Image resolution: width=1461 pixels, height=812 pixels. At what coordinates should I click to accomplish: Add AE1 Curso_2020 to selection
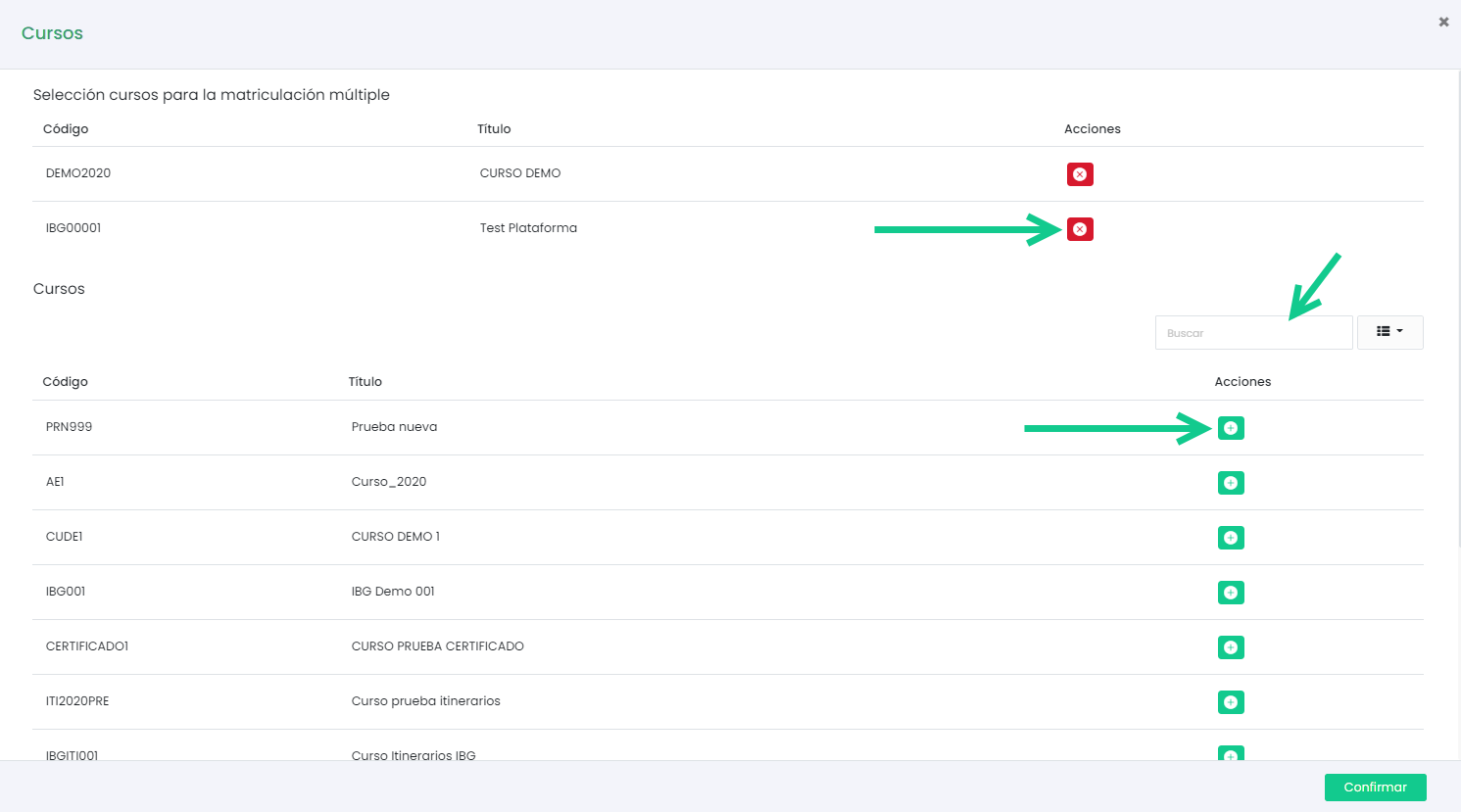click(1230, 483)
